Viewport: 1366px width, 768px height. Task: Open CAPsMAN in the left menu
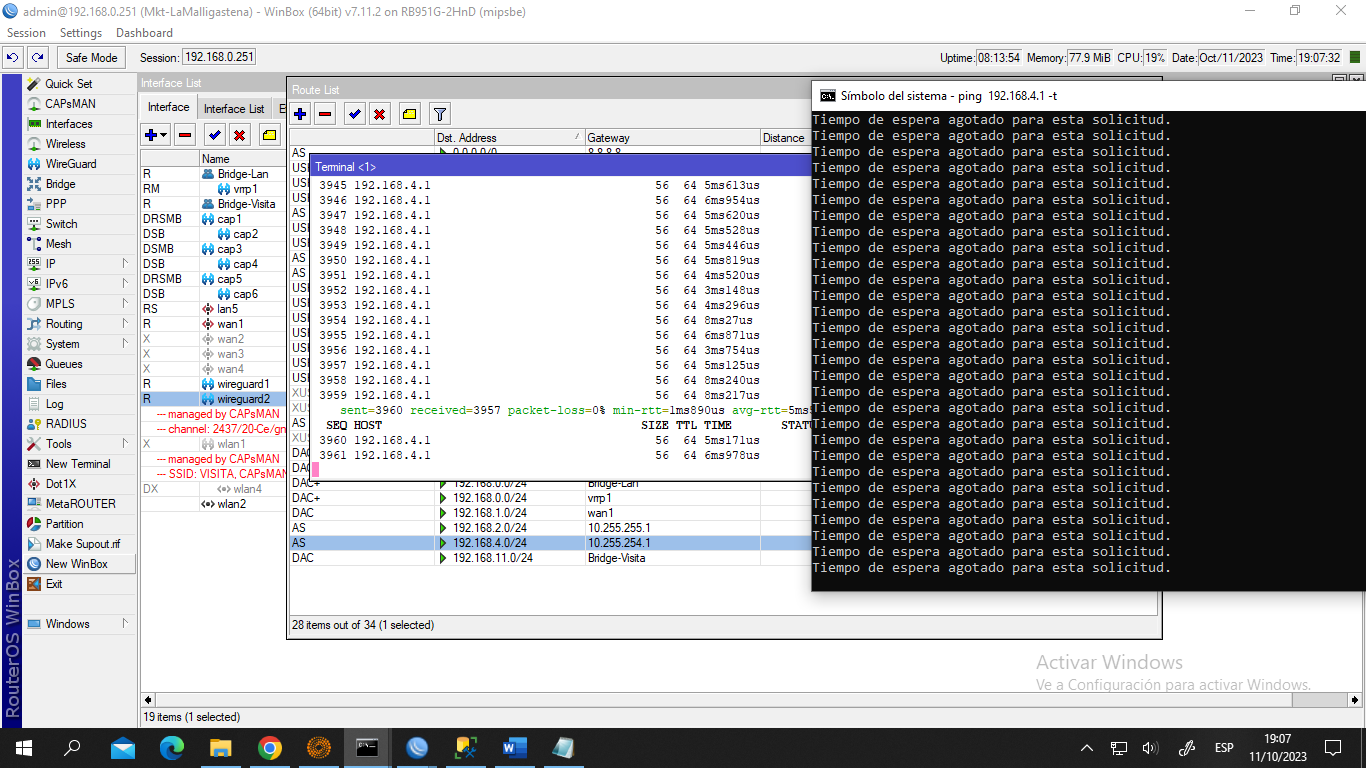coord(70,104)
